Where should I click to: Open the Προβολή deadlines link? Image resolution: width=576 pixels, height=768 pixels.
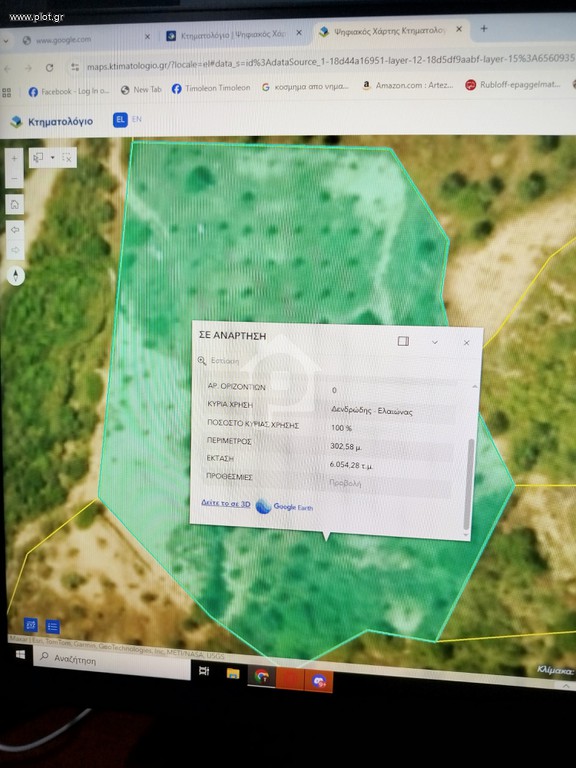[345, 483]
